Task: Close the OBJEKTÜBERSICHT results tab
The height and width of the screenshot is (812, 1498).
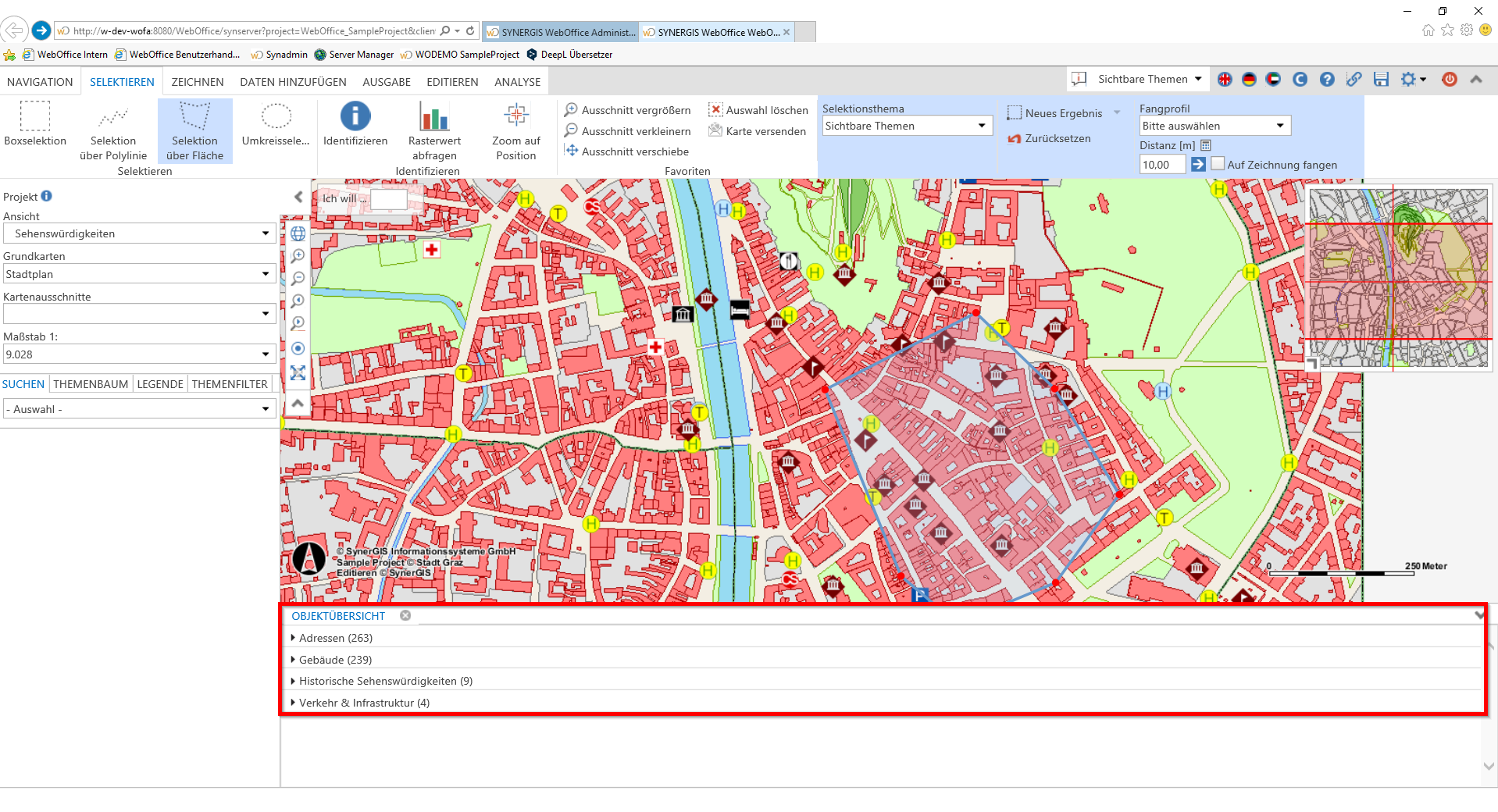Action: click(x=405, y=615)
